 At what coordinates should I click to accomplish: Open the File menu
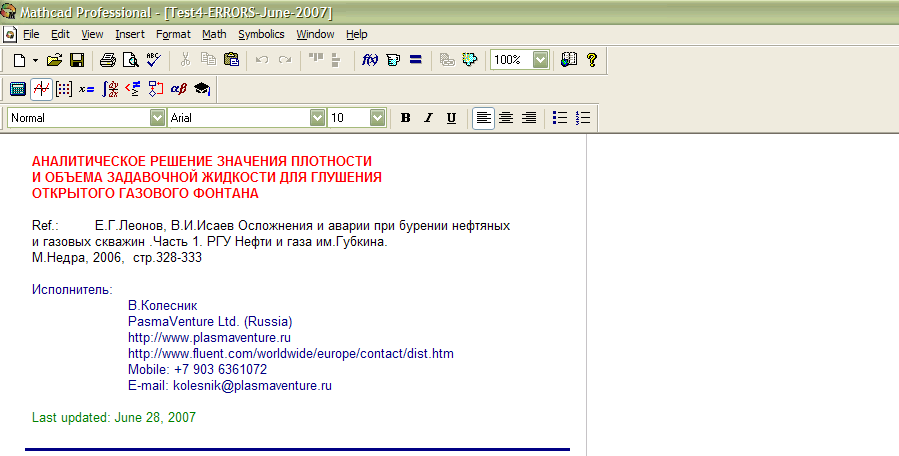[31, 34]
